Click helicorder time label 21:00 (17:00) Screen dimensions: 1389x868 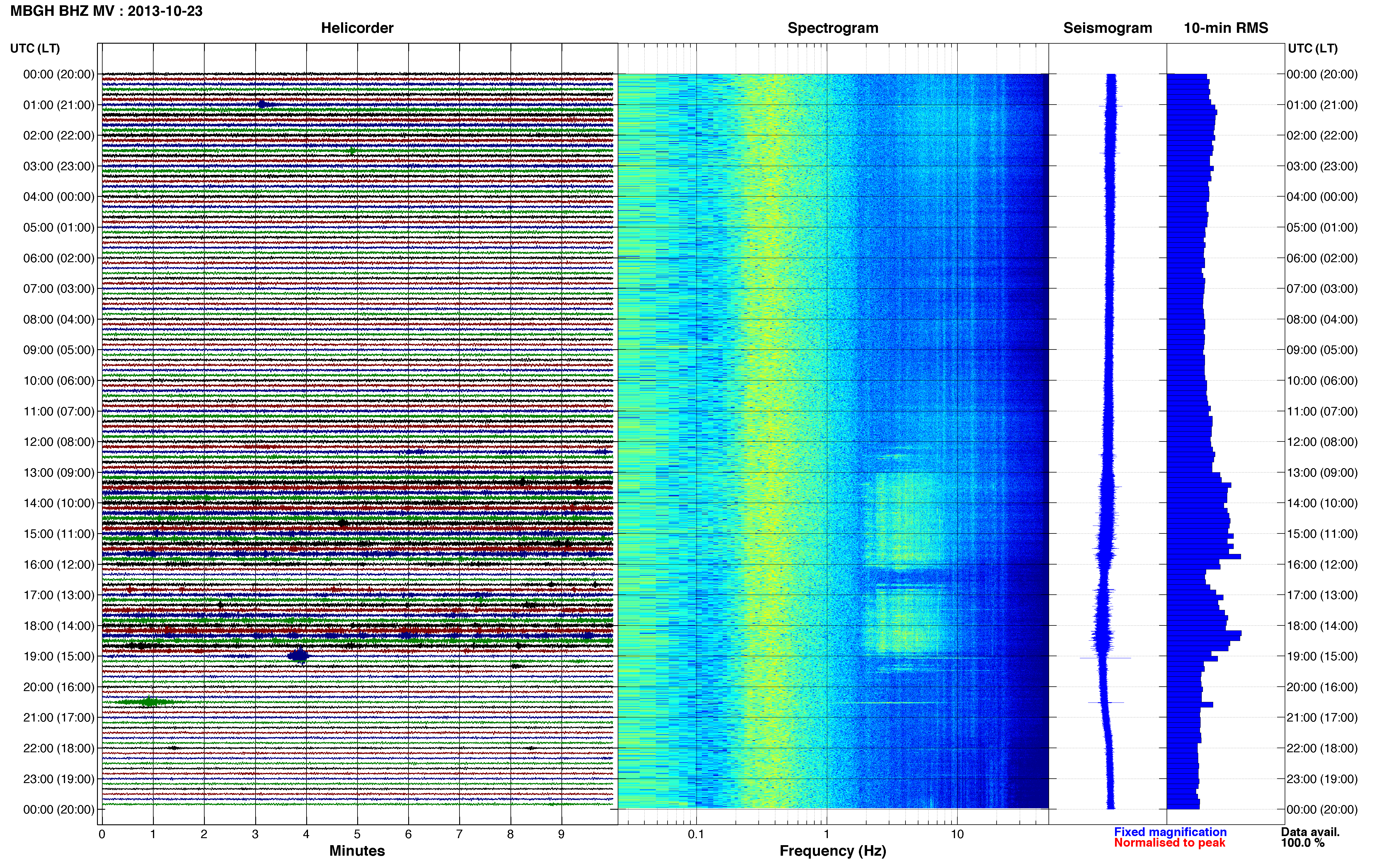click(59, 718)
